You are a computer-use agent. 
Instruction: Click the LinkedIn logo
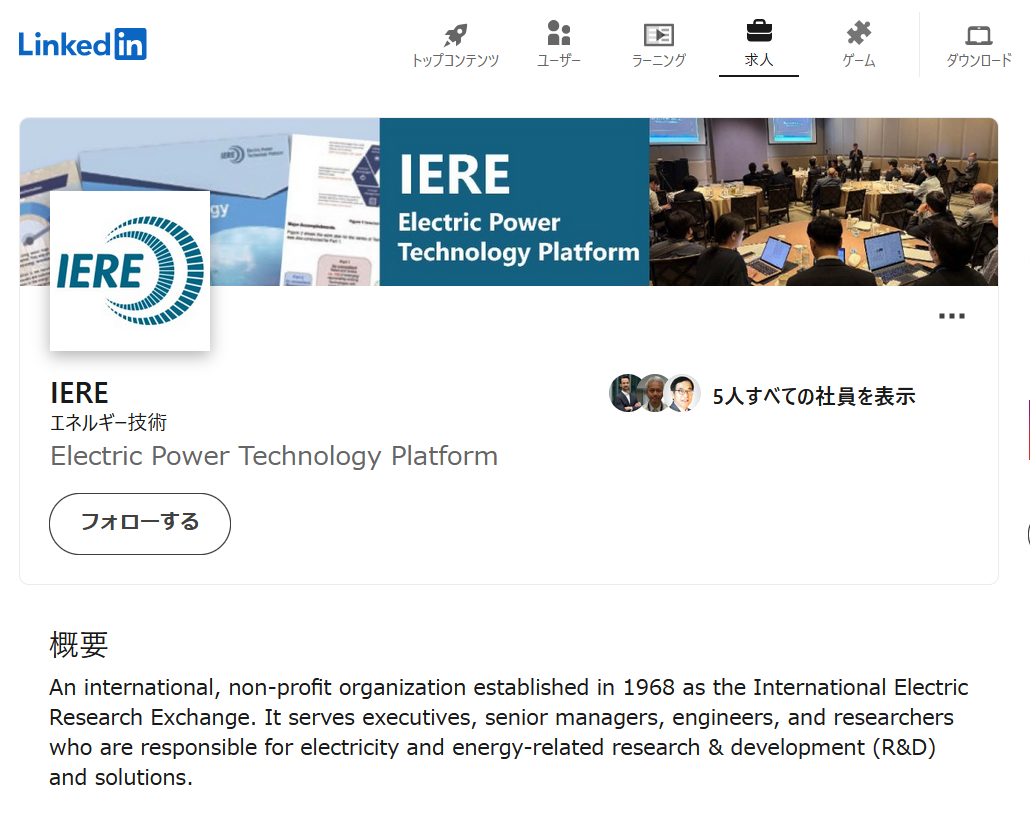click(83, 44)
